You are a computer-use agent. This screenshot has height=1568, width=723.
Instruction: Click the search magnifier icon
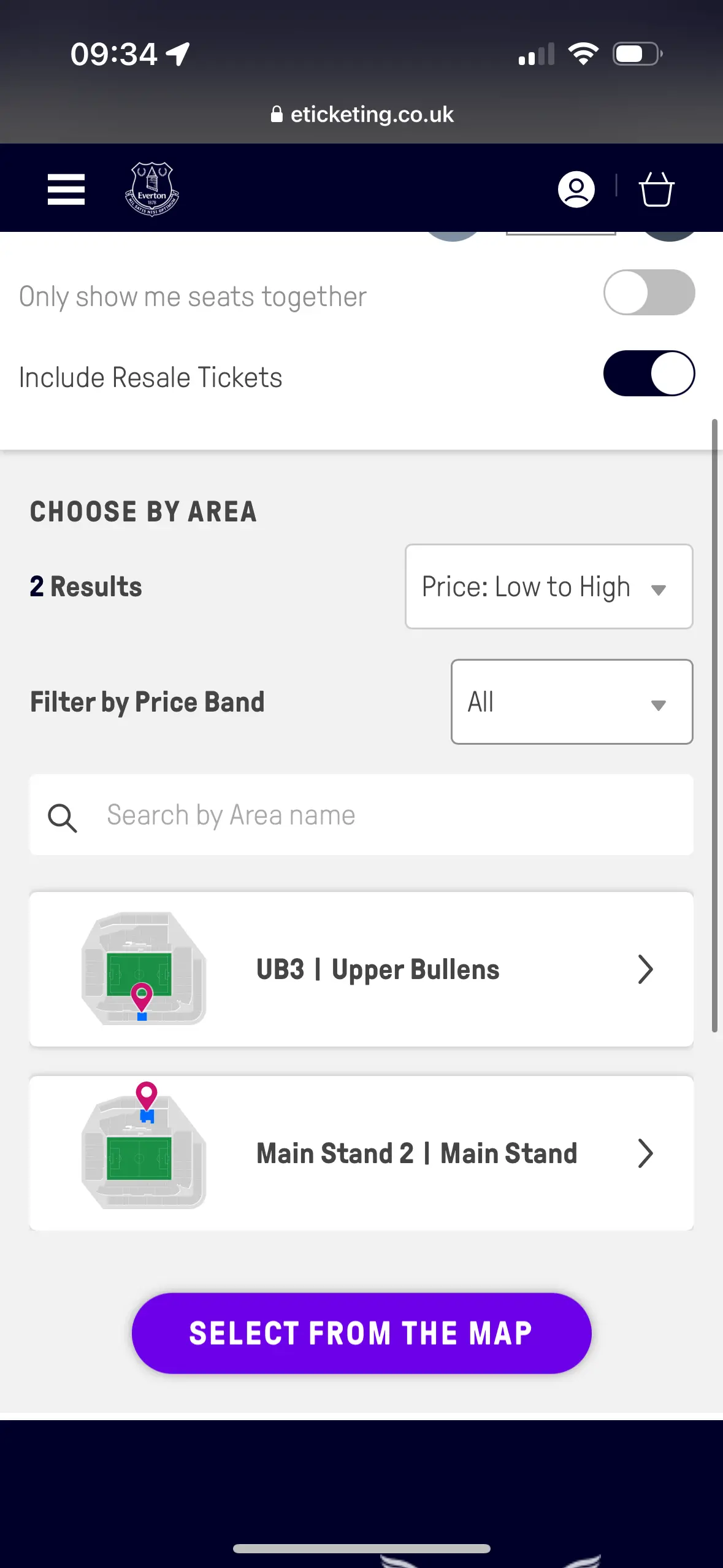pos(63,817)
